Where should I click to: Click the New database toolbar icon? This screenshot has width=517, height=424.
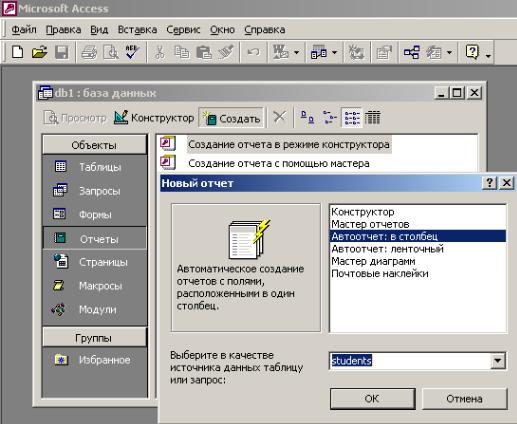[17, 52]
